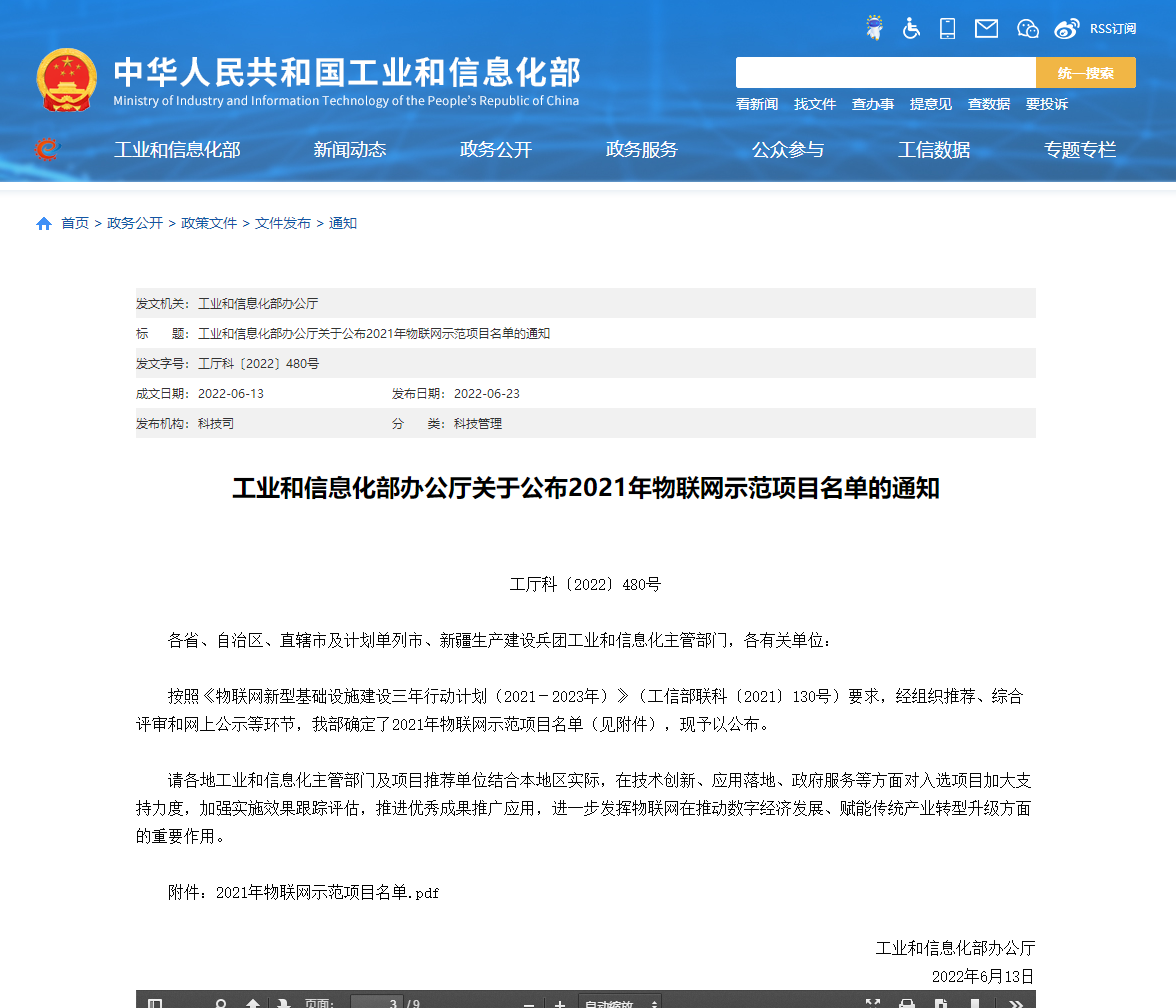This screenshot has width=1176, height=1008.
Task: Open the 政务服务 menu item
Action: 642,150
